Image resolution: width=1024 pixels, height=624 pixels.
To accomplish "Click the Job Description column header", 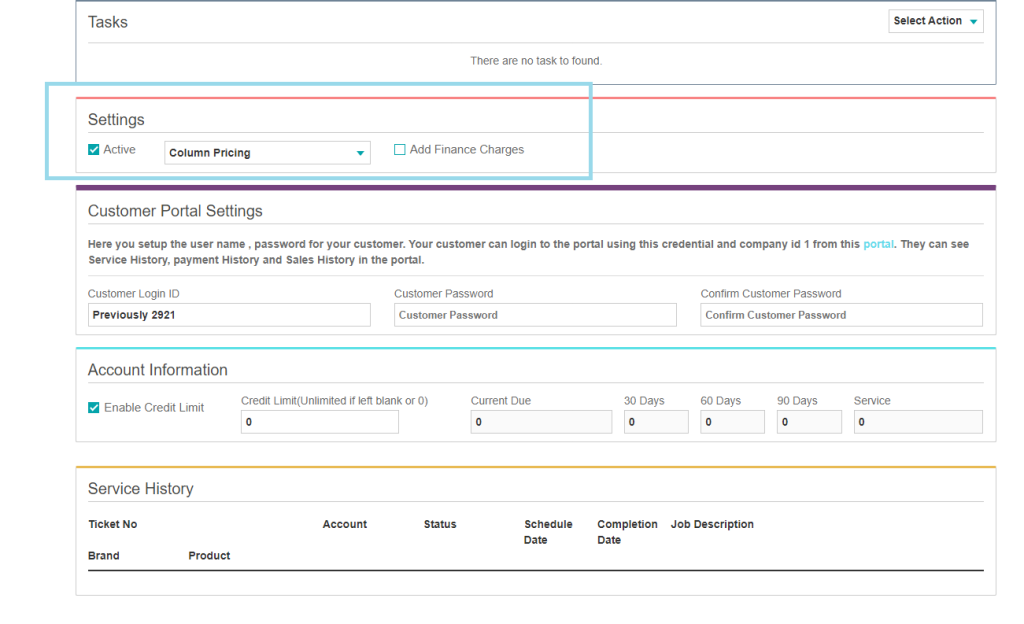I will pos(712,524).
